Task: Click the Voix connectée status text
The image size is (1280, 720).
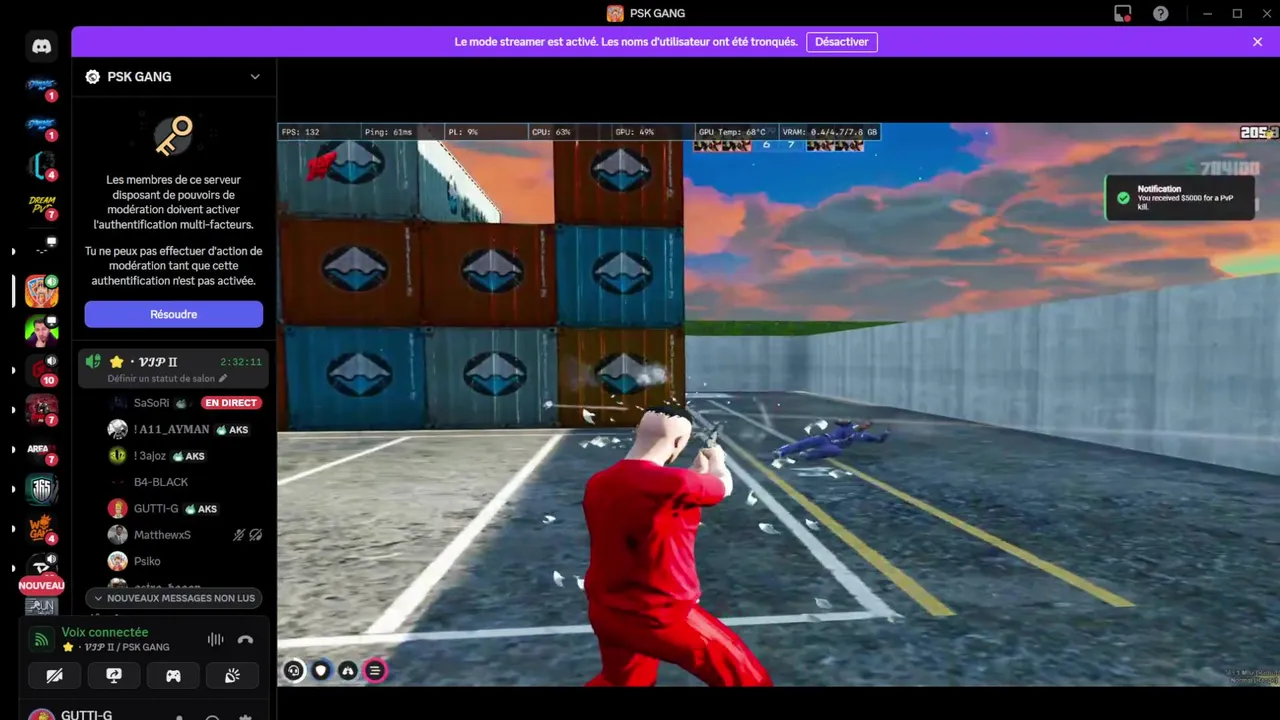Action: point(105,632)
